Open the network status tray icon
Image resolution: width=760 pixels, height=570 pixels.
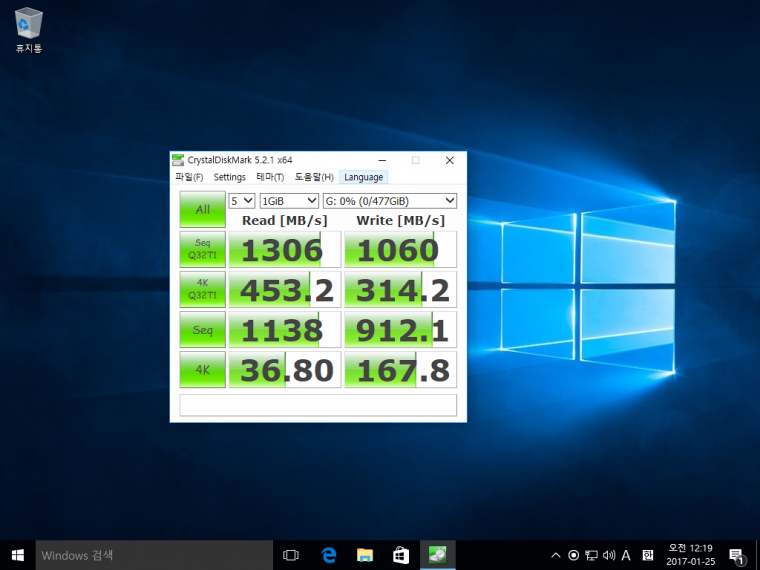tap(591, 555)
